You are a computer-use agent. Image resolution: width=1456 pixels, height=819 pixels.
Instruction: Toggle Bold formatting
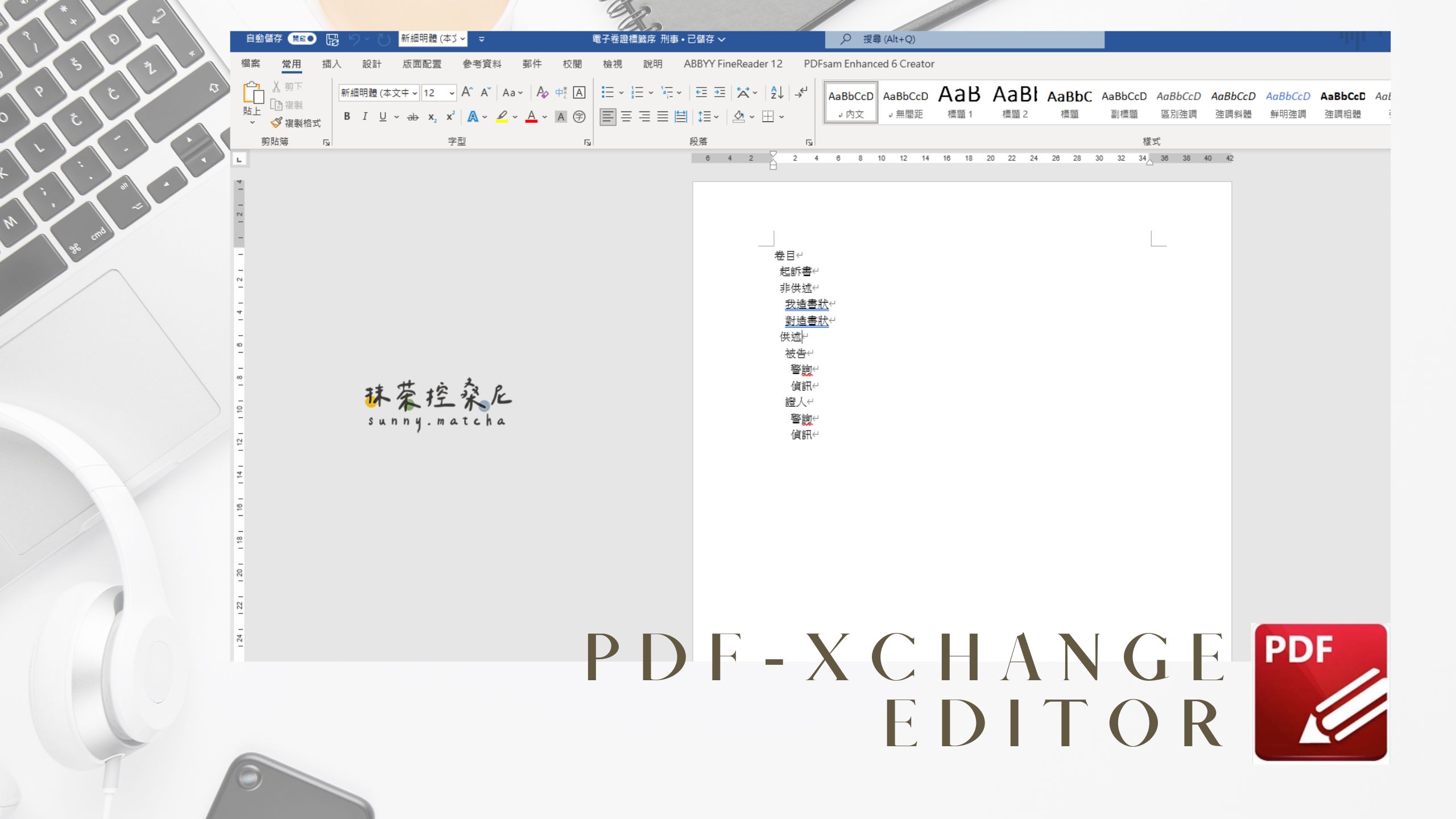(347, 117)
